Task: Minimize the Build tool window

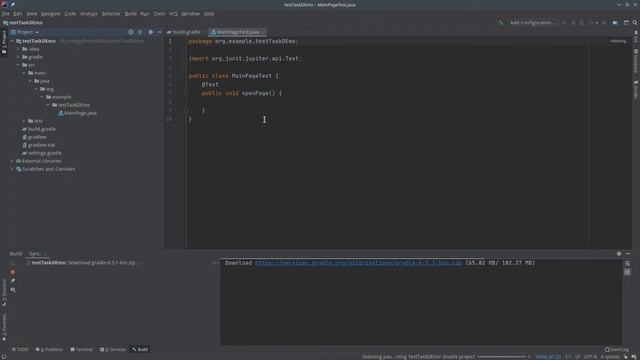Action: click(628, 253)
